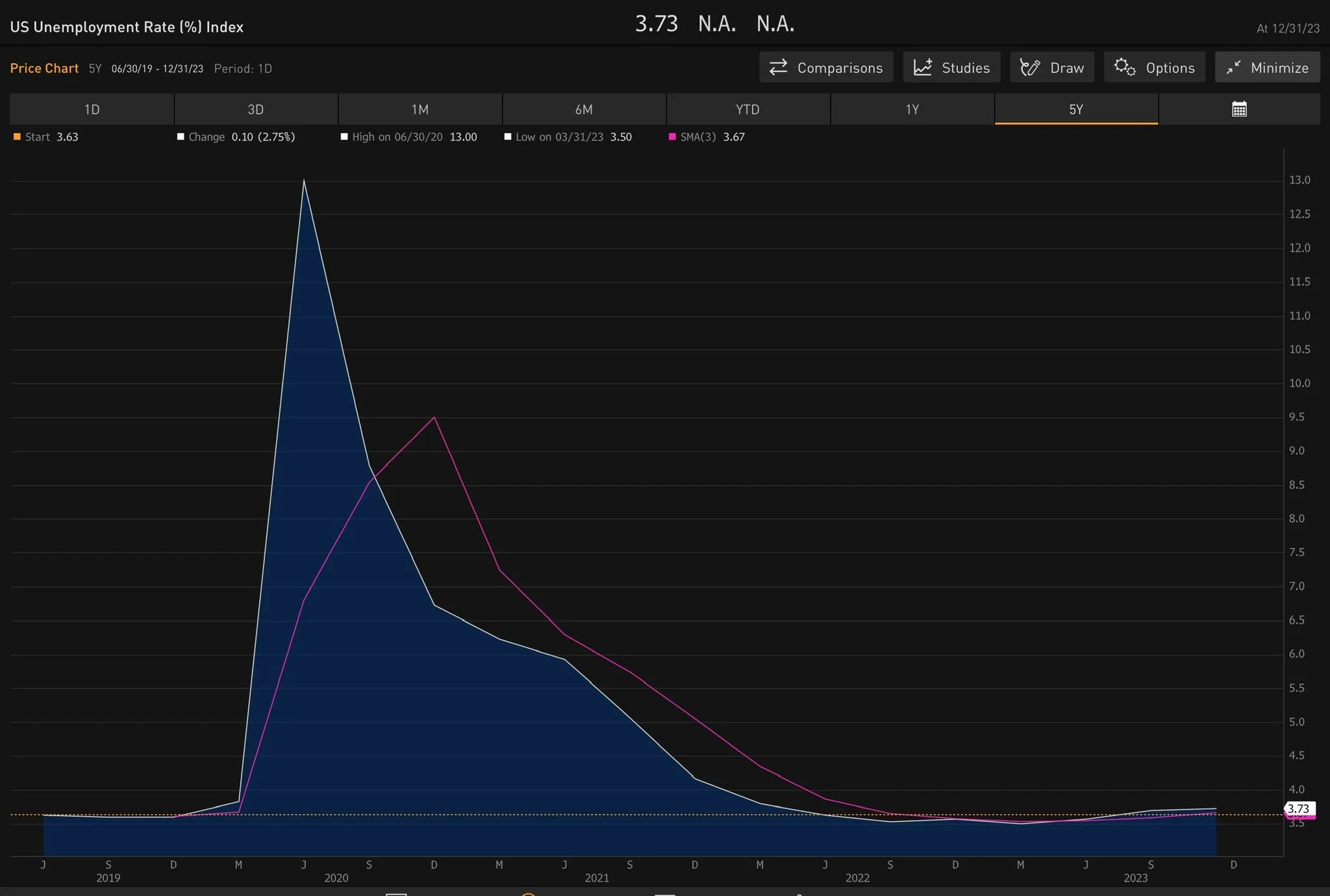1330x896 pixels.
Task: Click the orange Start legend square
Action: [x=17, y=137]
